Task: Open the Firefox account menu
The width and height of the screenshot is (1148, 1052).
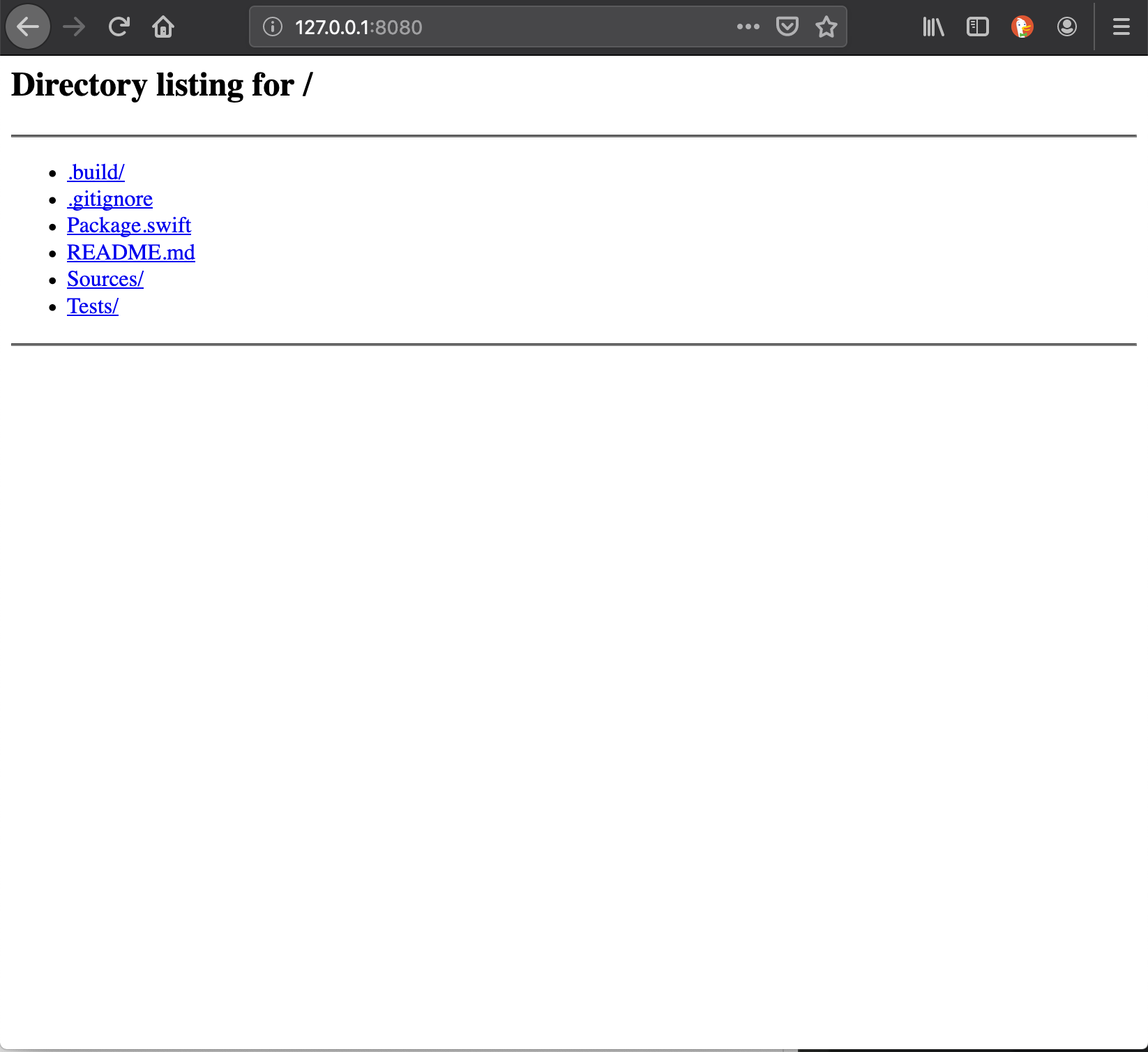Action: coord(1067,27)
